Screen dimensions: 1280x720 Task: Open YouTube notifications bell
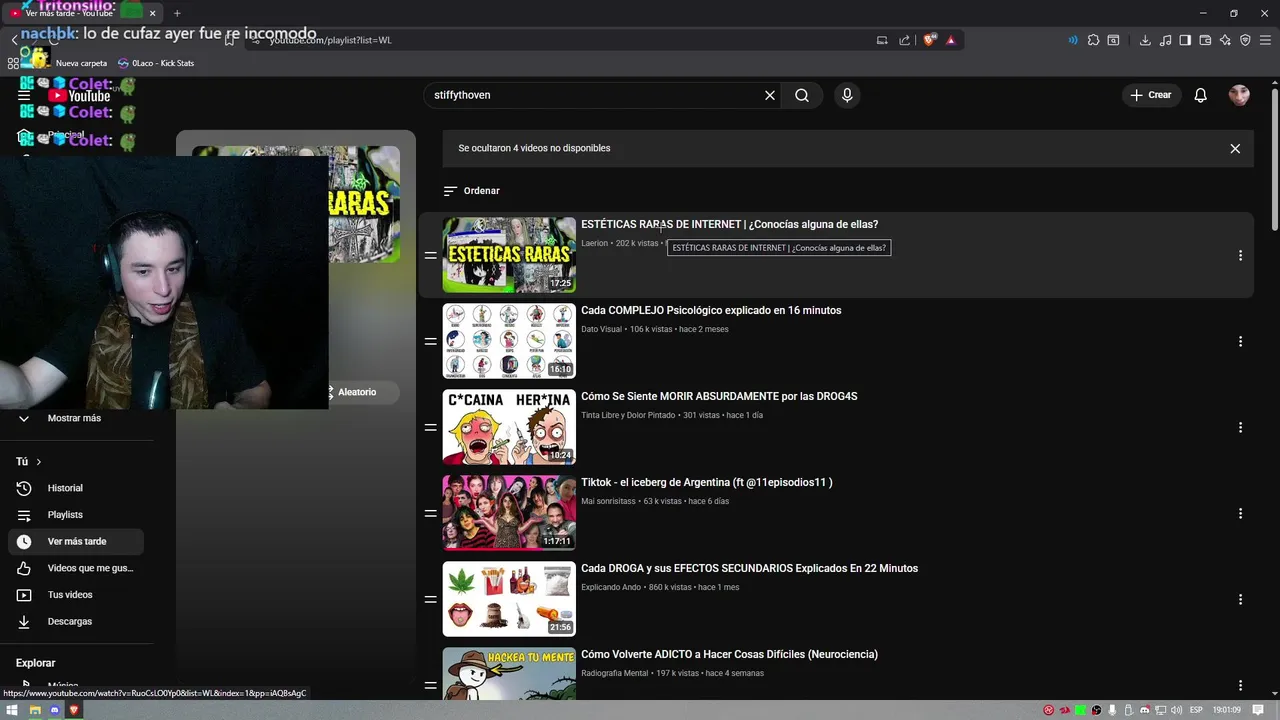coord(1201,95)
